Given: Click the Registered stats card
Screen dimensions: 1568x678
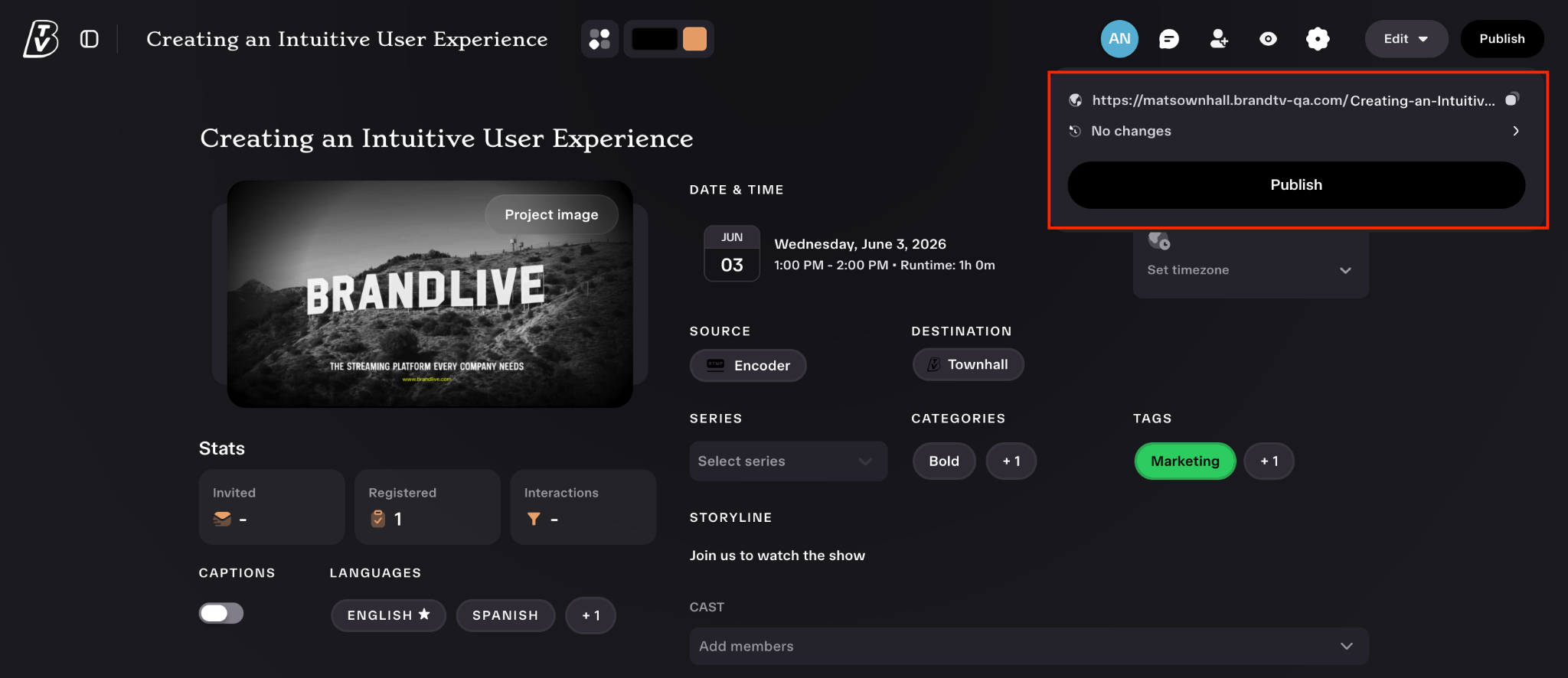Looking at the screenshot, I should click(427, 507).
